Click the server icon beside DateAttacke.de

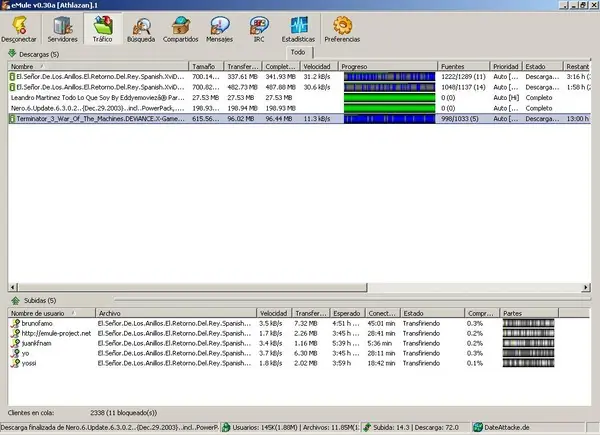click(478, 427)
